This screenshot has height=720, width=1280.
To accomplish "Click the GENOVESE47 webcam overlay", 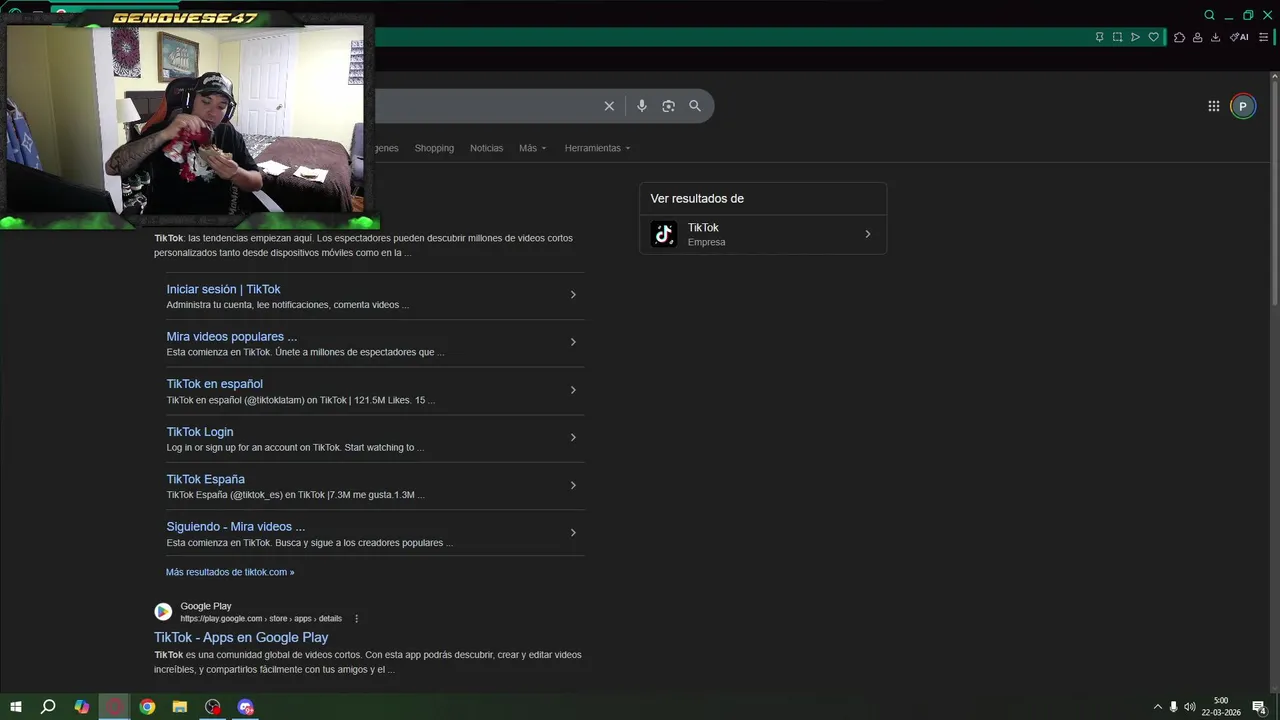I will [187, 115].
